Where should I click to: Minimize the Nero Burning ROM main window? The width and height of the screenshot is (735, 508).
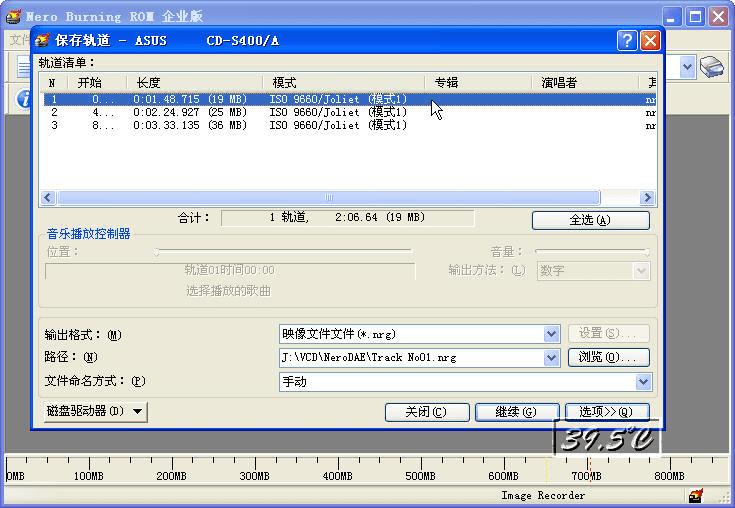pos(672,16)
